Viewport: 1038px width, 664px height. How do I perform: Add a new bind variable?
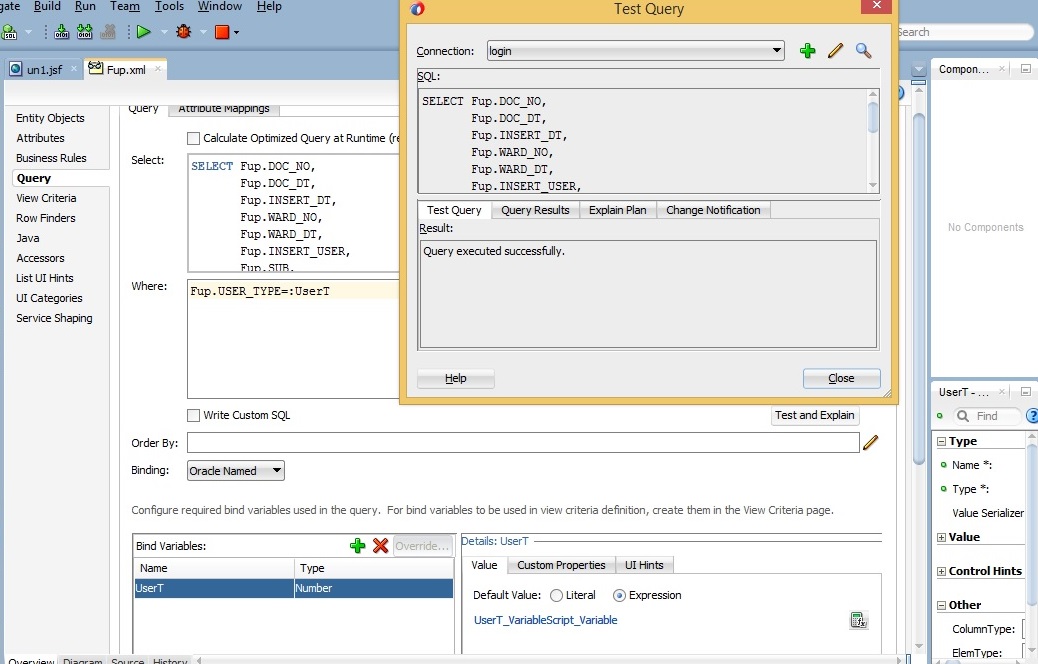(x=357, y=546)
